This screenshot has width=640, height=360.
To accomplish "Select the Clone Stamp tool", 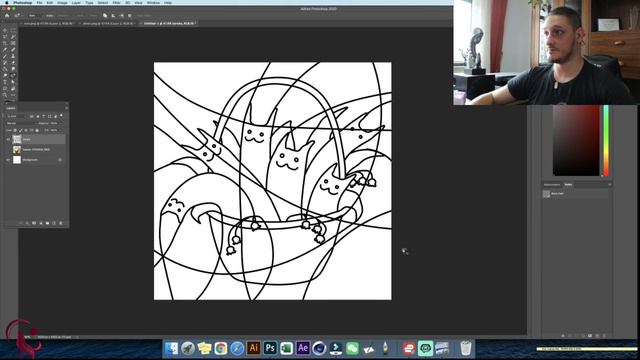I will click(13, 56).
